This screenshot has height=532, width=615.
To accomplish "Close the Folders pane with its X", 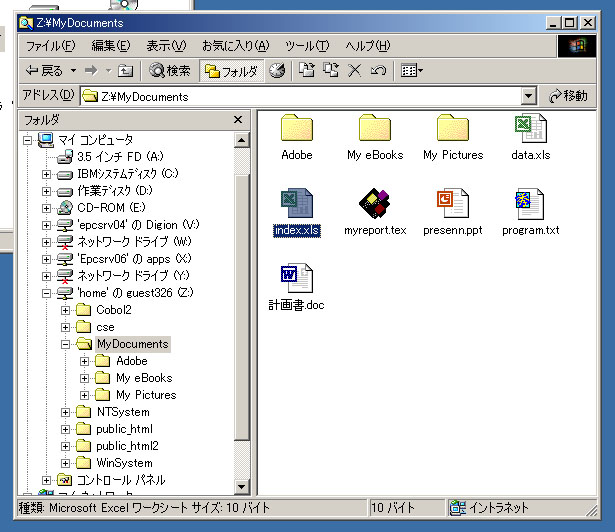I will (x=238, y=120).
